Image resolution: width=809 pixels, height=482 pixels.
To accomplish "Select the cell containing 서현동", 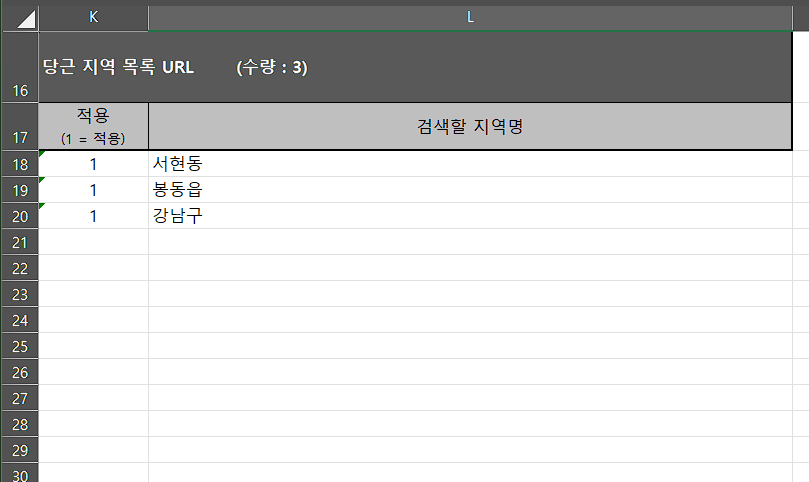I will coord(470,164).
